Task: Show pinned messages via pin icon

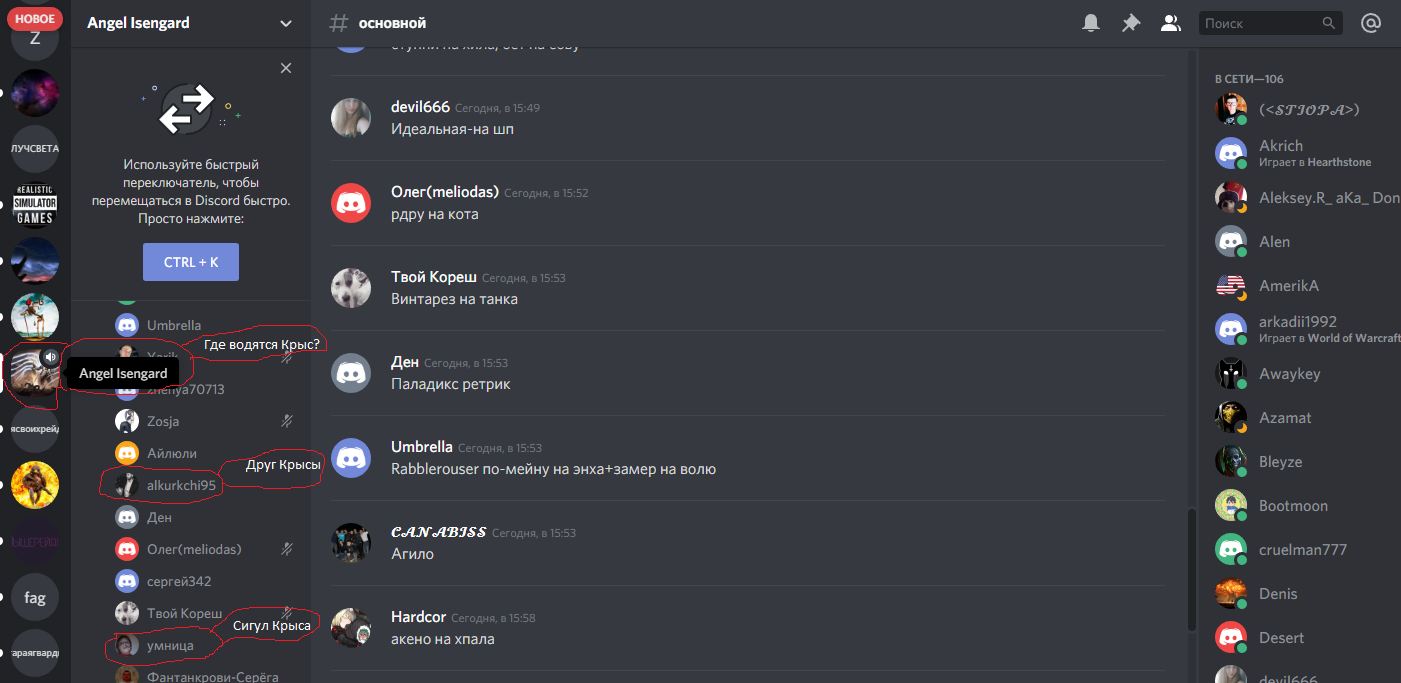Action: tap(1131, 23)
